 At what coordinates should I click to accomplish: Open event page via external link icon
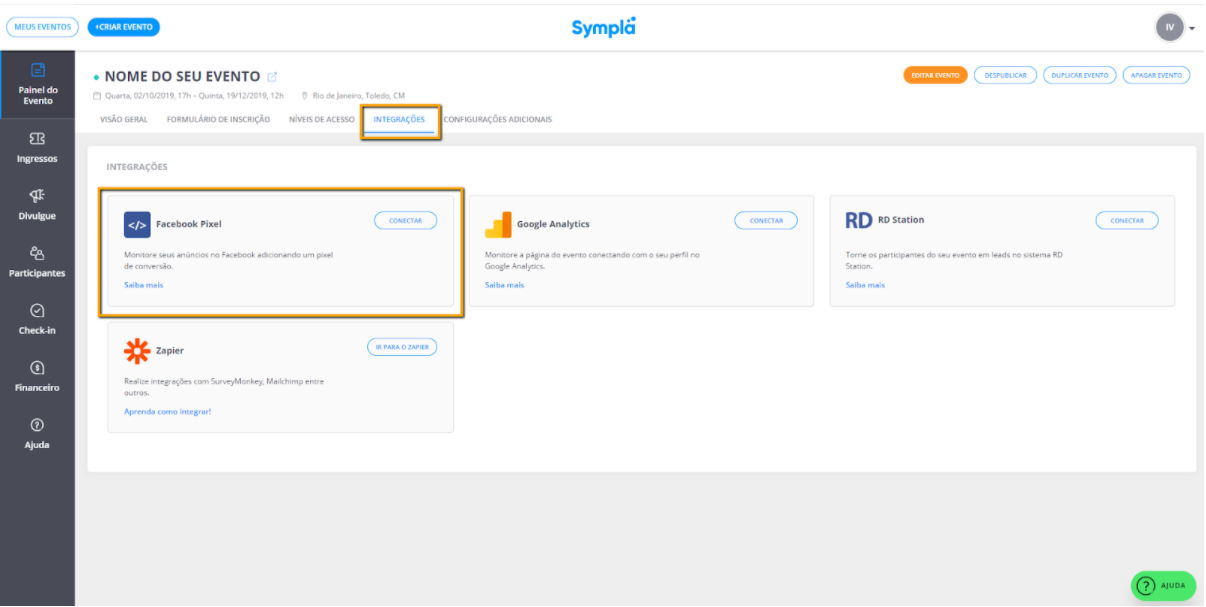(x=272, y=77)
